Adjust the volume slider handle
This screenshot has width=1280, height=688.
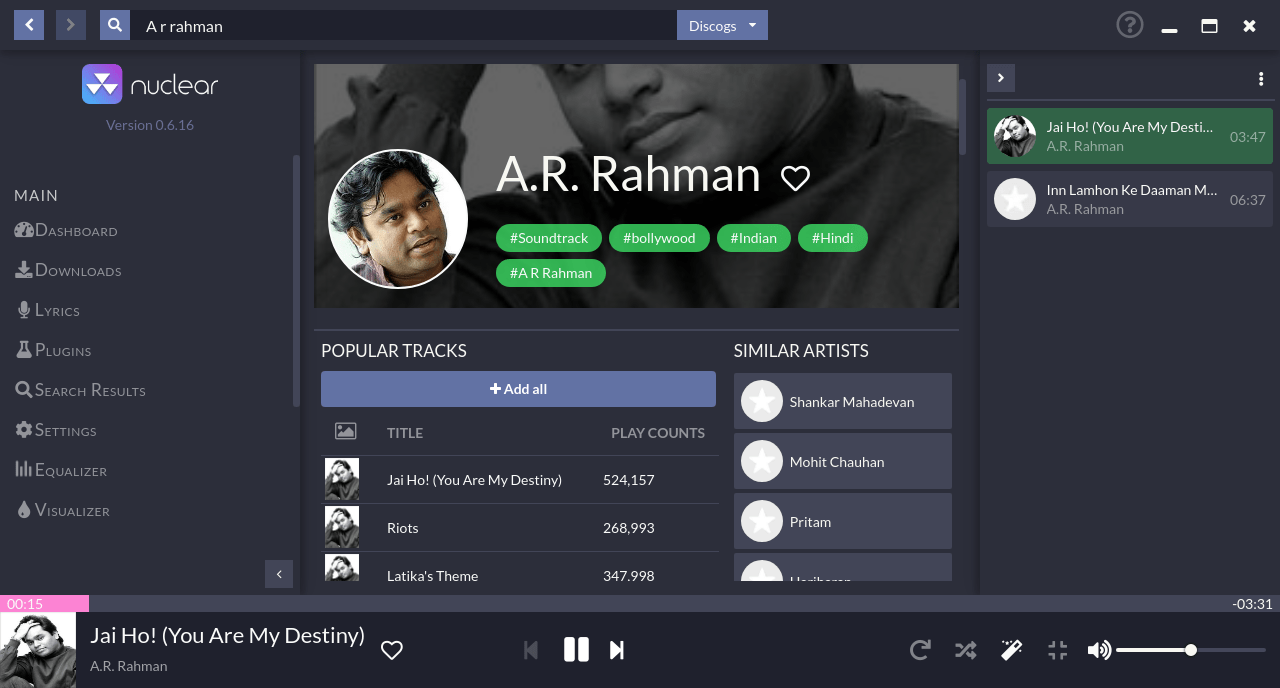tap(1190, 650)
